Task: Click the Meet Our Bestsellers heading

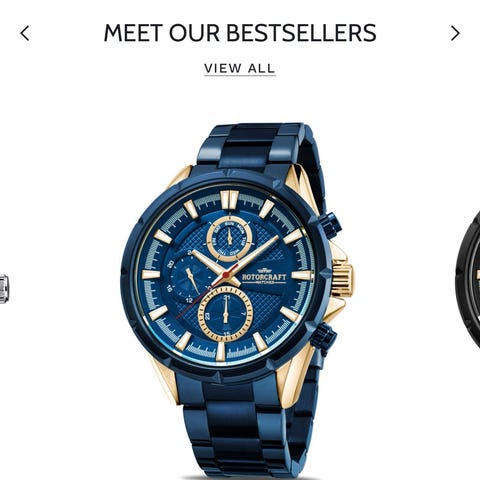Action: coord(240,33)
